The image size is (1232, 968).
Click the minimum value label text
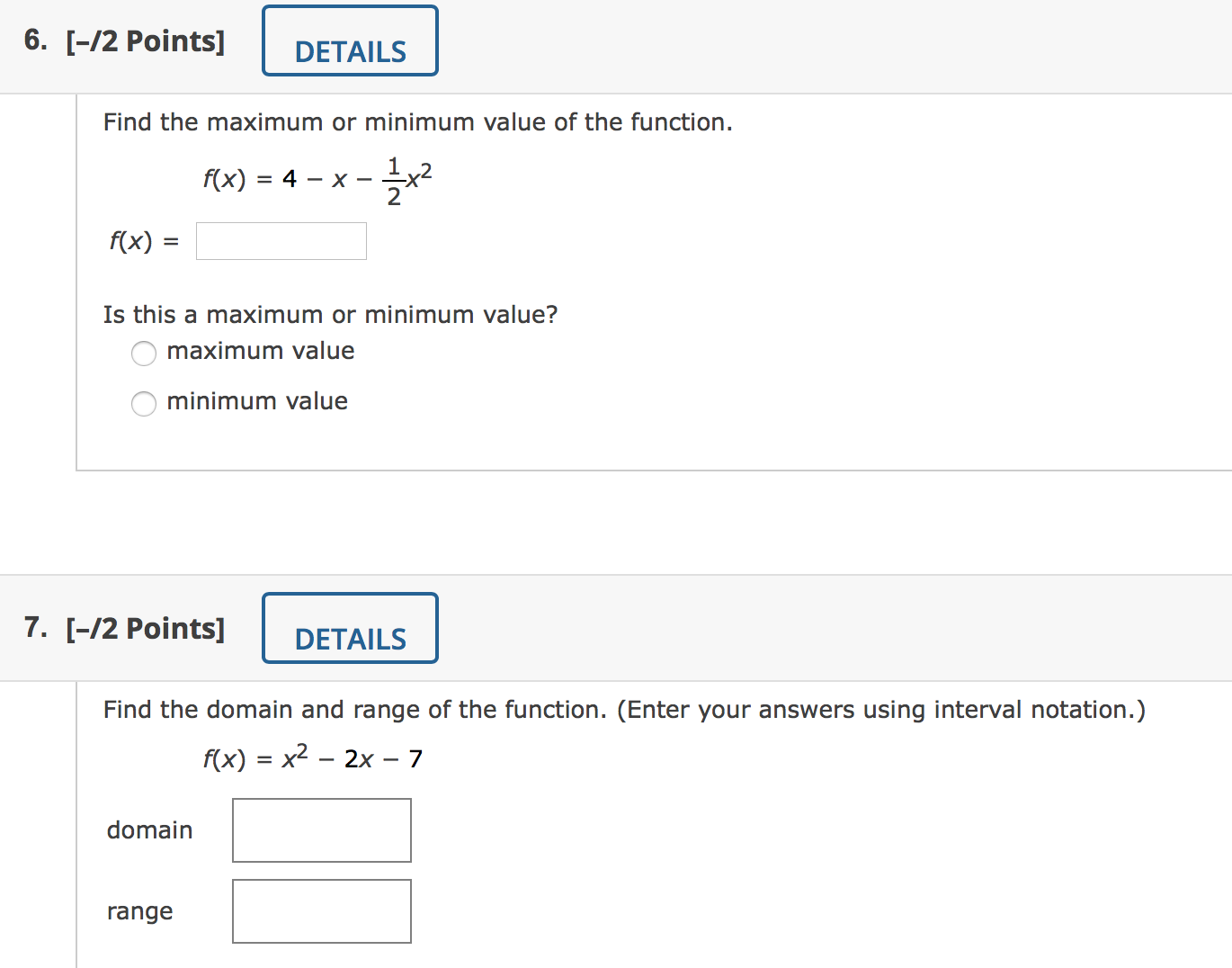point(256,401)
